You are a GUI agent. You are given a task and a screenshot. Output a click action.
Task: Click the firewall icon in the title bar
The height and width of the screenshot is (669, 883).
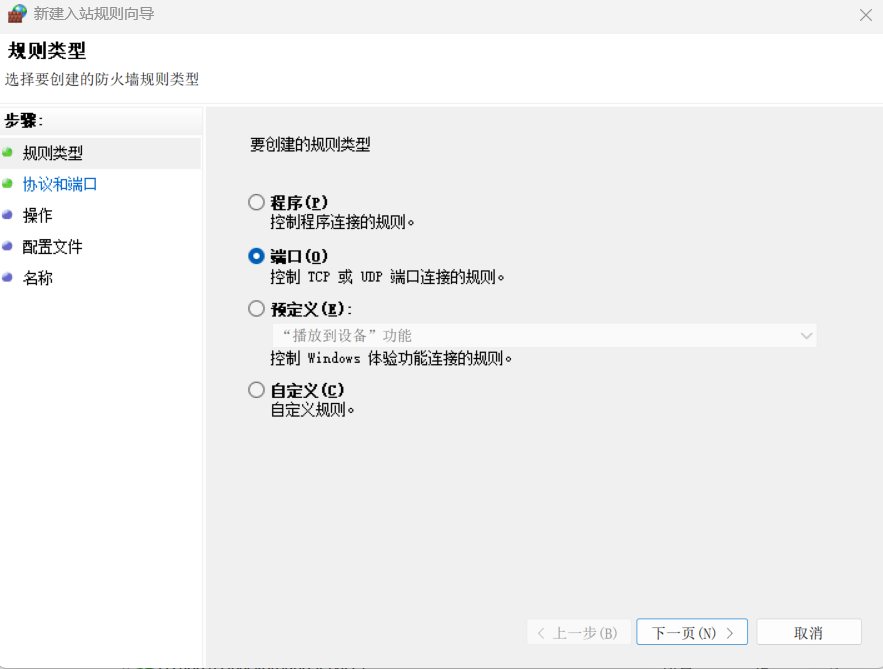pyautogui.click(x=17, y=14)
